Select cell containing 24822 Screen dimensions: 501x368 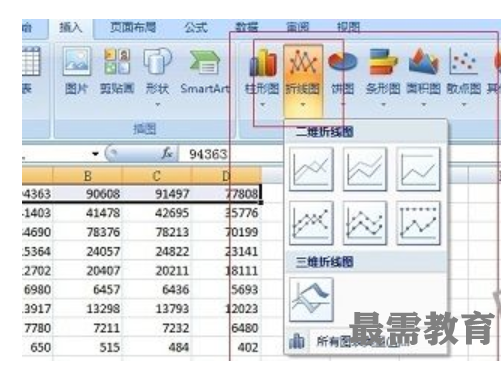pos(157,251)
